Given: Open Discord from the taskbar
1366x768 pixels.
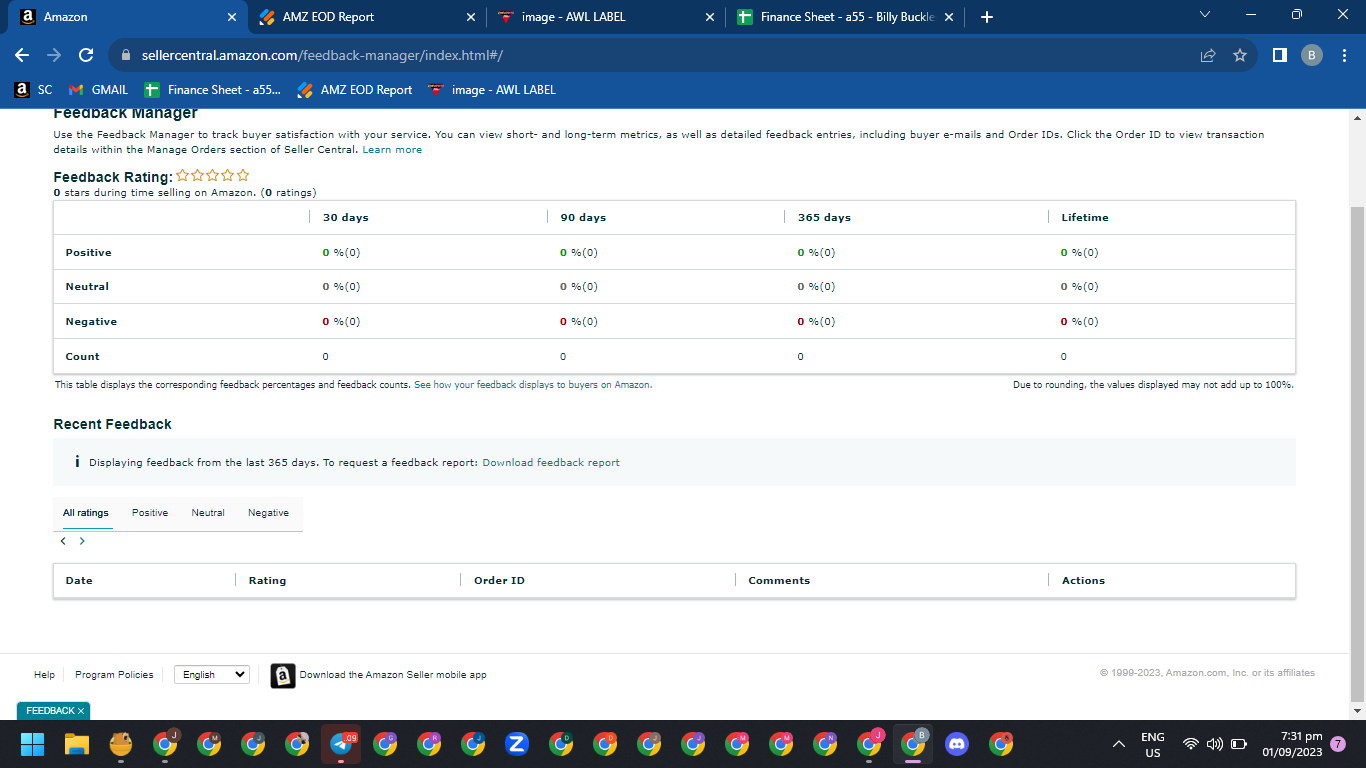Looking at the screenshot, I should click(957, 744).
